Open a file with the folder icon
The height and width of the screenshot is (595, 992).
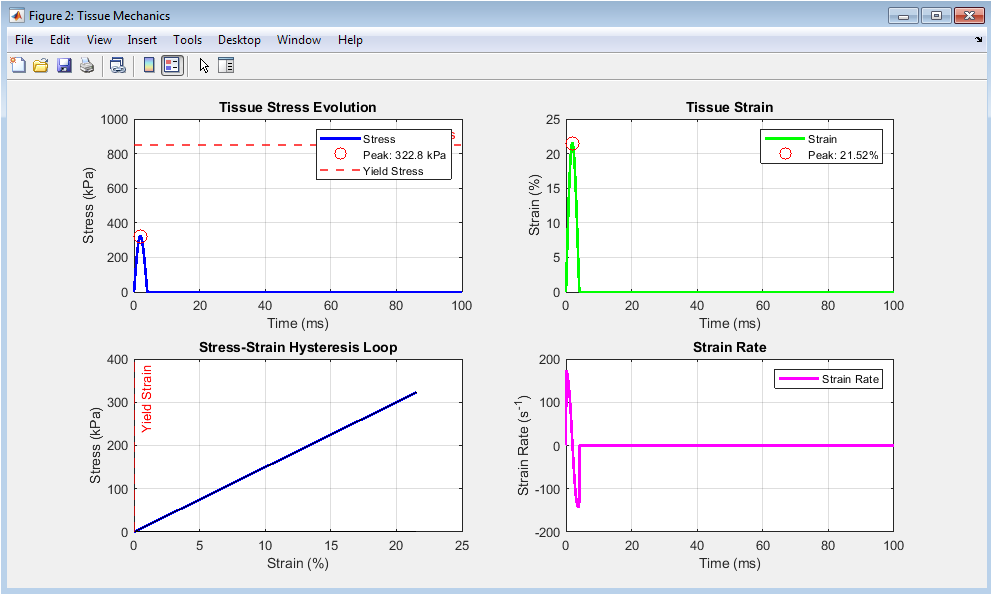pyautogui.click(x=41, y=66)
